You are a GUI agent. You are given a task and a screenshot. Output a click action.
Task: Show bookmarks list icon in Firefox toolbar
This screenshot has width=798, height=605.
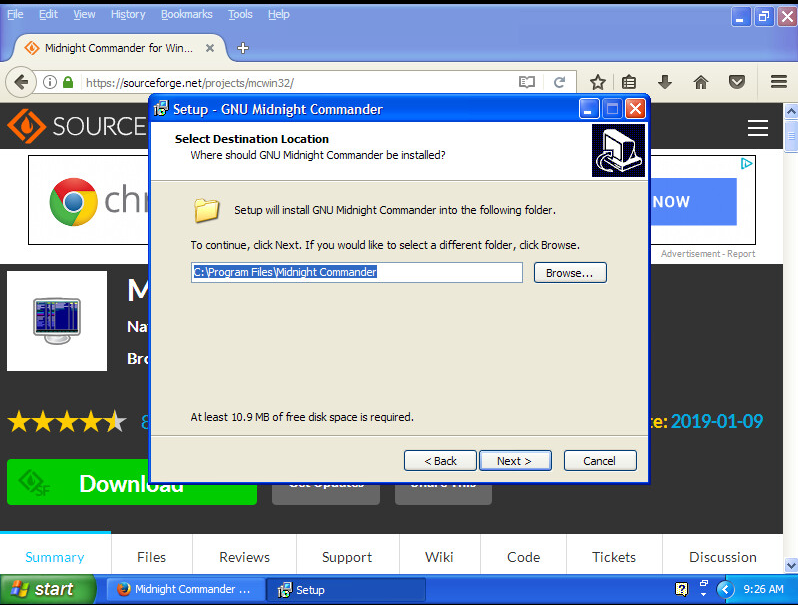[629, 82]
